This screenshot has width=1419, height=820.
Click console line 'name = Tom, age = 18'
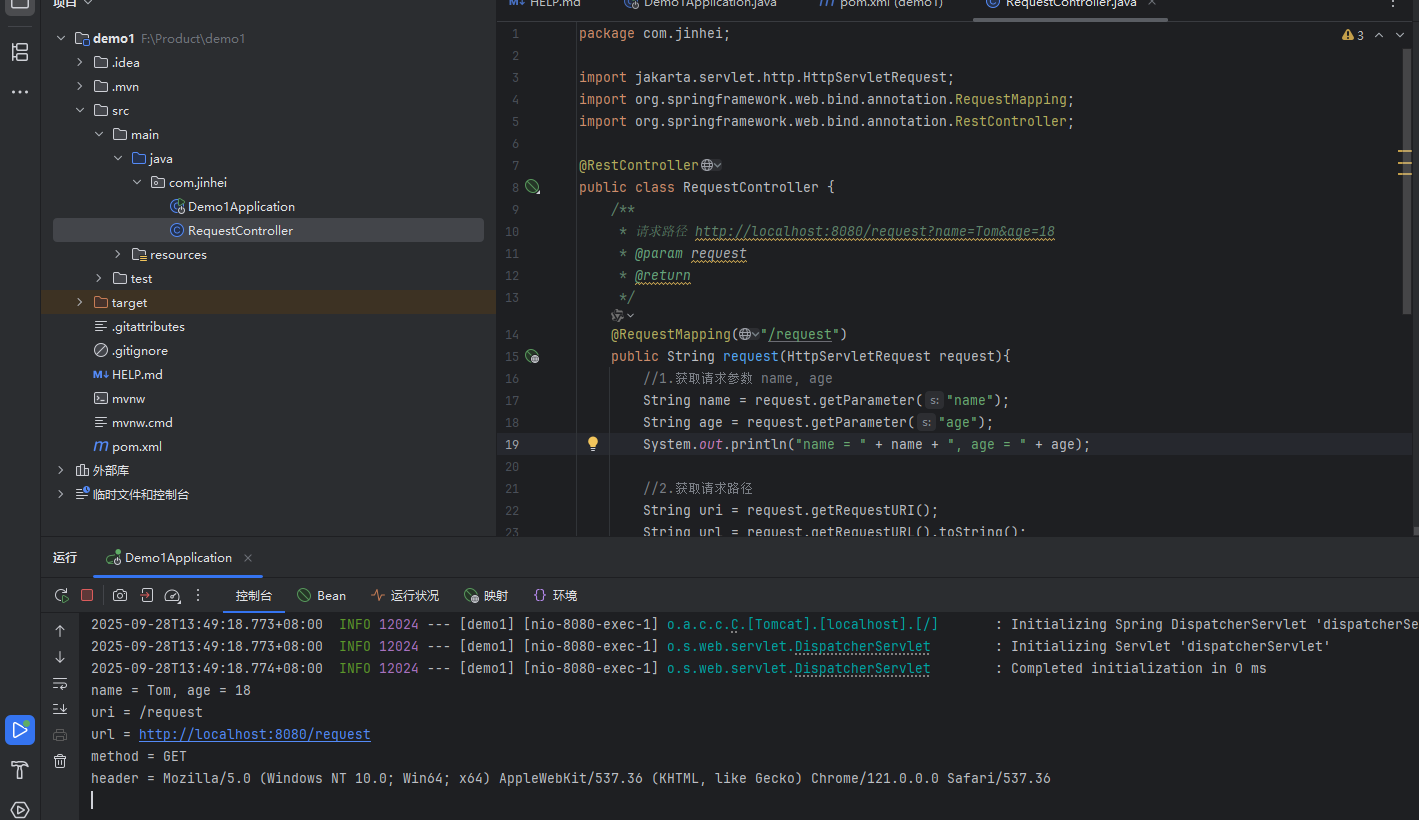tap(171, 690)
